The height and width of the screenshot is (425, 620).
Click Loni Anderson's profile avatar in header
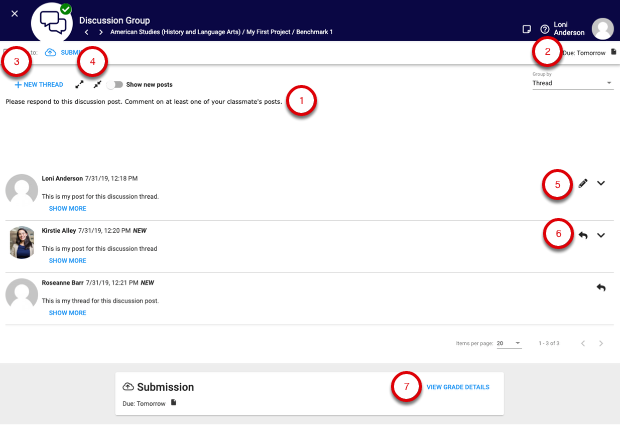602,29
